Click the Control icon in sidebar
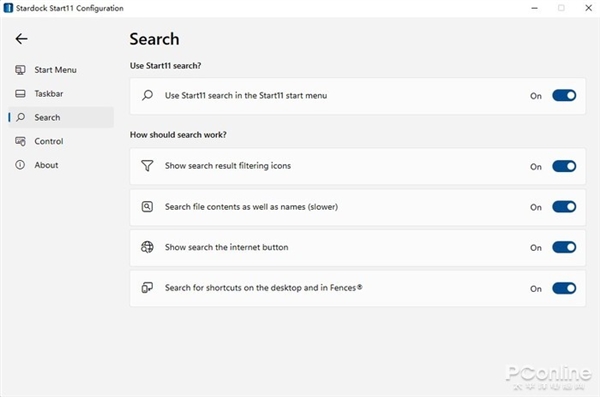The height and width of the screenshot is (397, 600). 20,141
